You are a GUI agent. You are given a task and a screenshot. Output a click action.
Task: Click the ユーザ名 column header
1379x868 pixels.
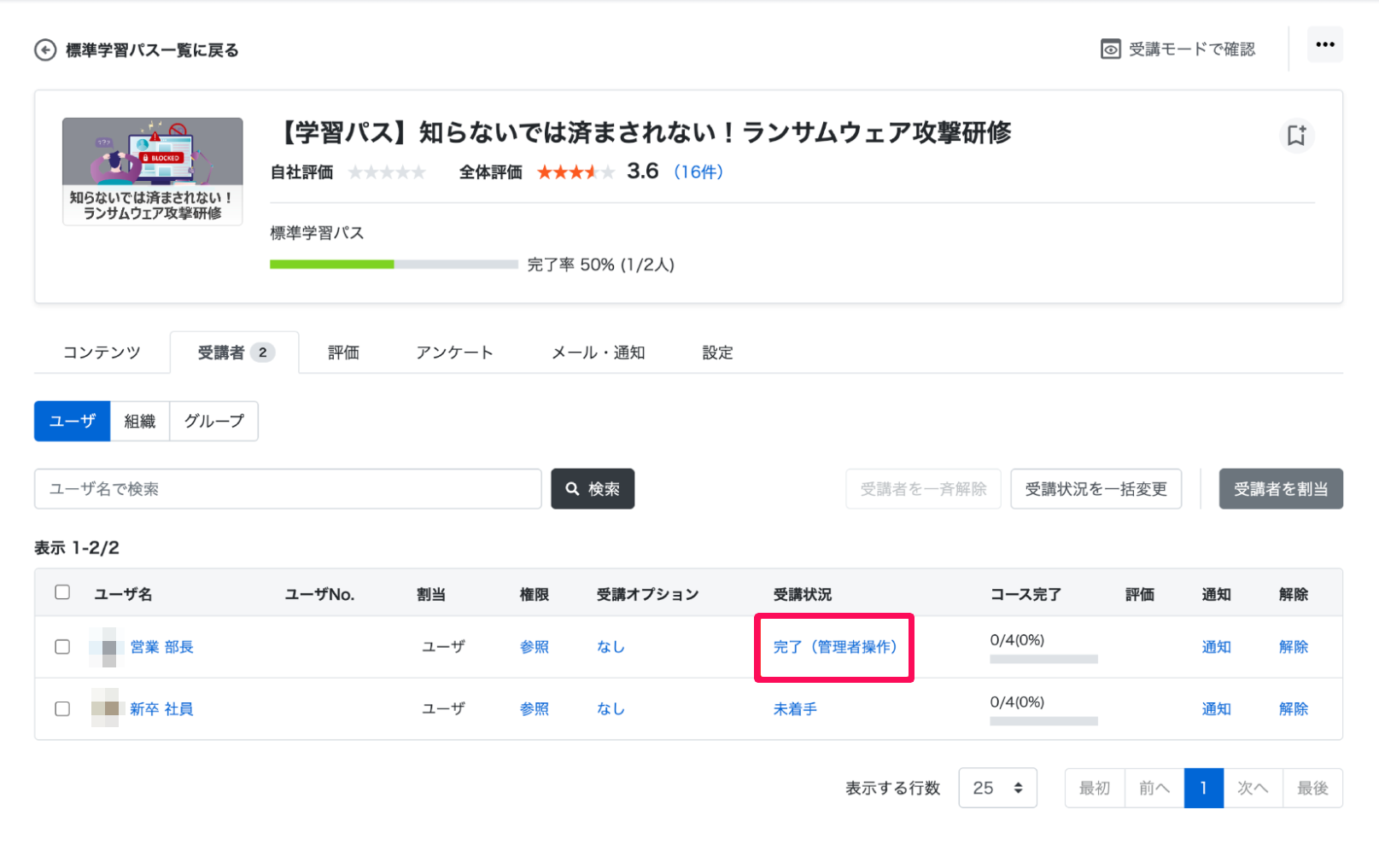(123, 594)
